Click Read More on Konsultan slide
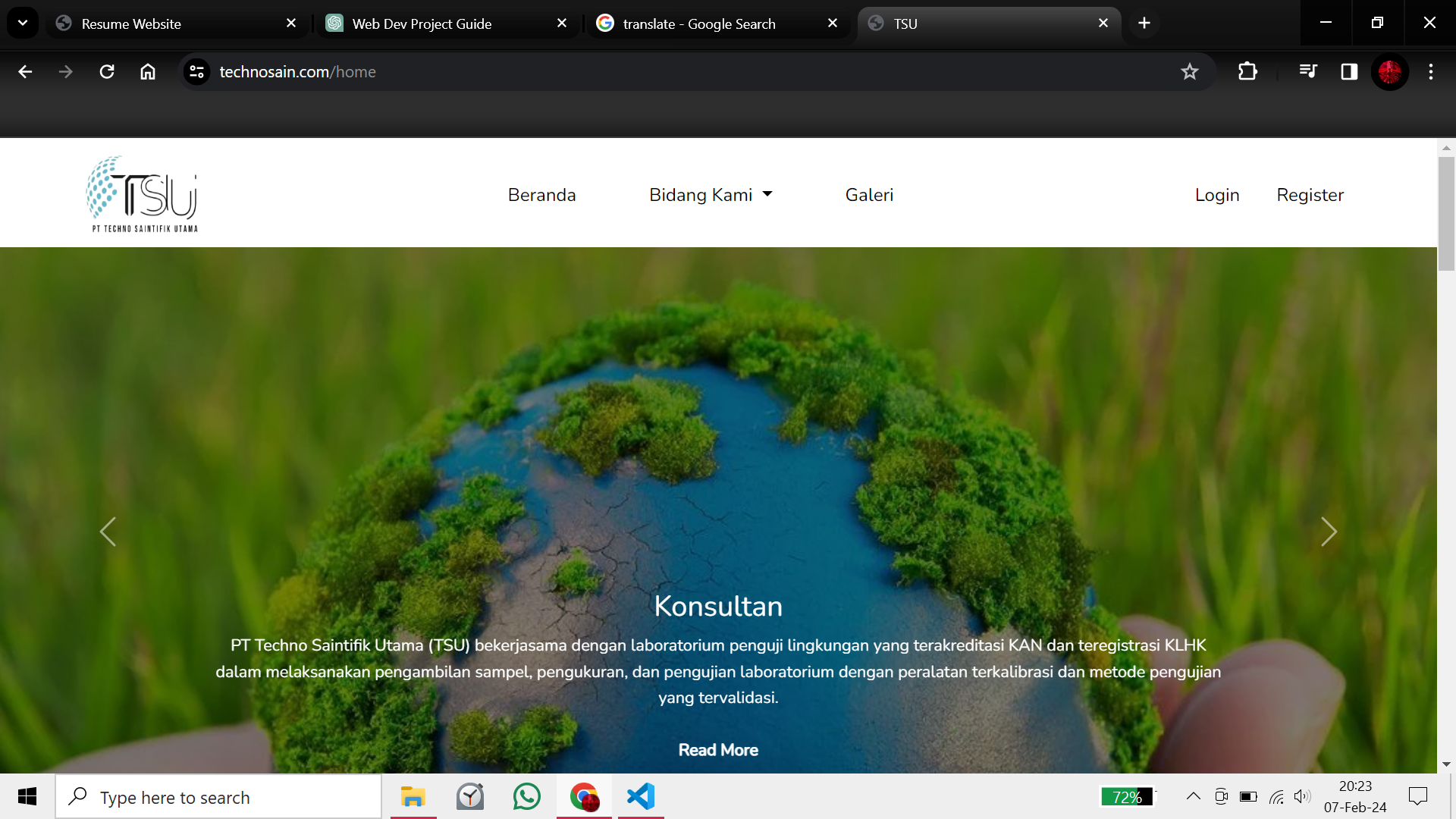 tap(717, 750)
